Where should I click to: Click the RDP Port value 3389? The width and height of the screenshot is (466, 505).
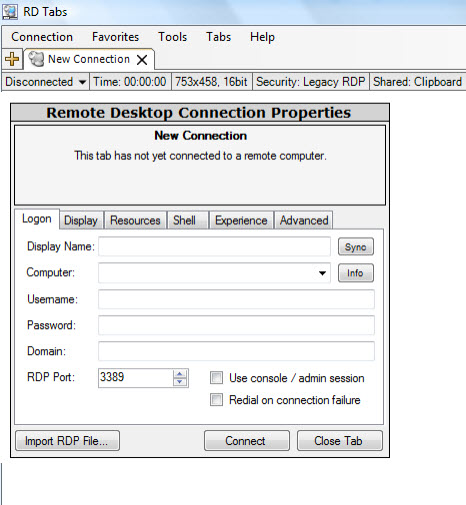[x=112, y=377]
